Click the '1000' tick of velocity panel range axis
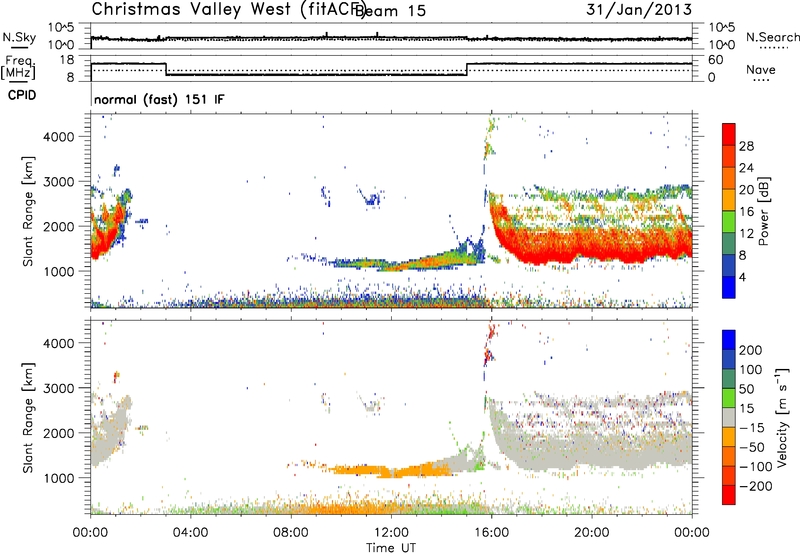 click(59, 478)
